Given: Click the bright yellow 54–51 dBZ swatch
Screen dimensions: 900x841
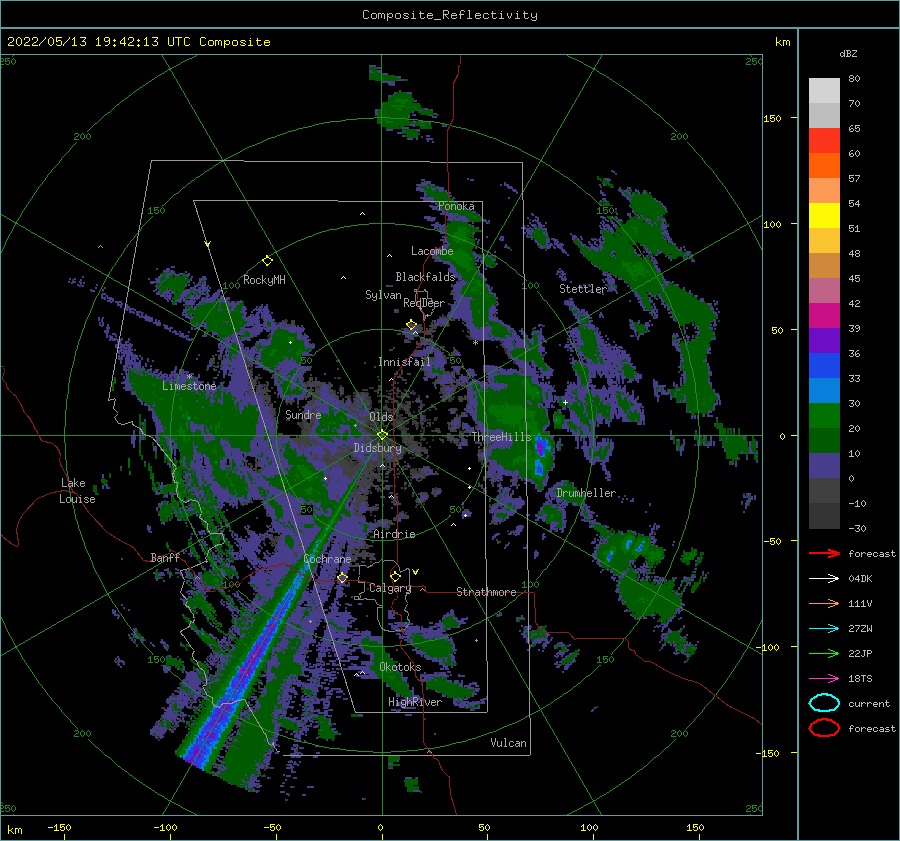Looking at the screenshot, I should pos(824,216).
